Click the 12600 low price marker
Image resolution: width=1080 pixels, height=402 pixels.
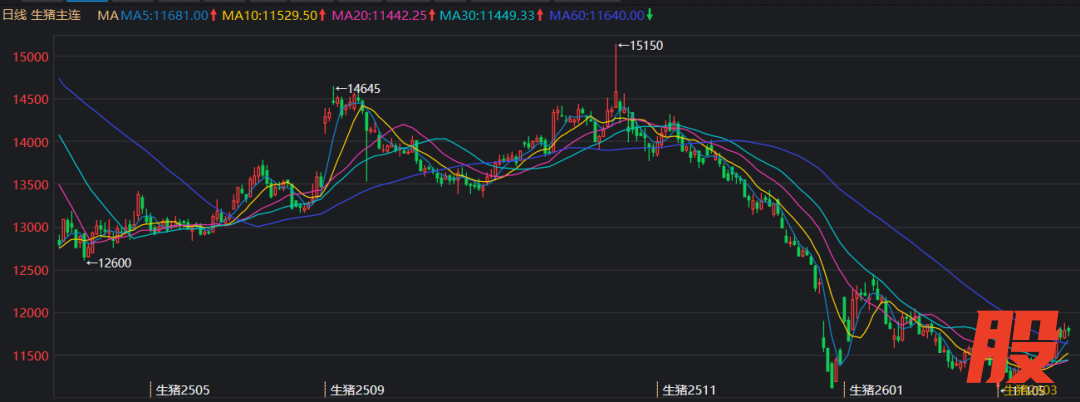(x=109, y=263)
